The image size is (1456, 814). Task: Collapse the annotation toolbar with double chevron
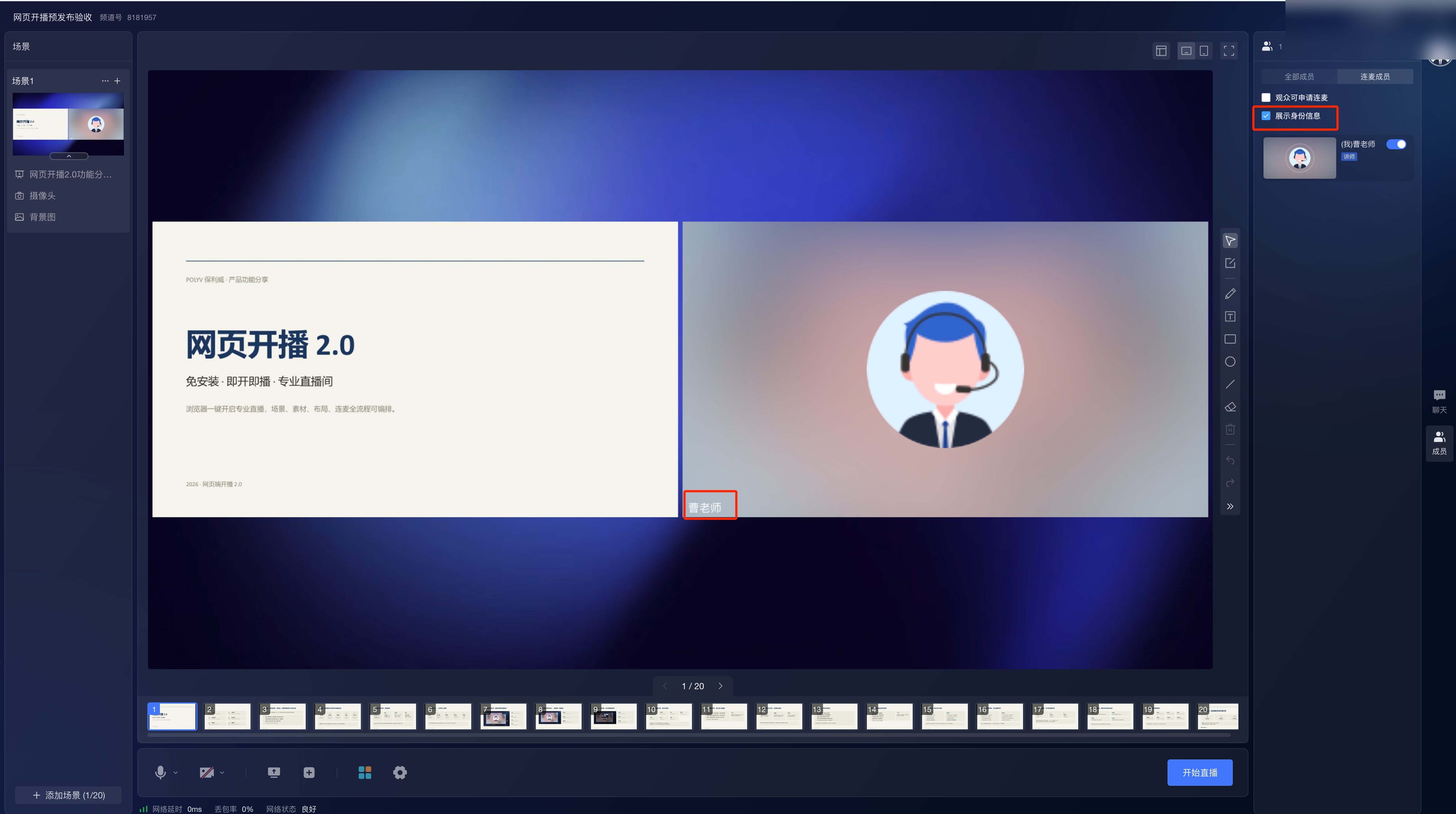(x=1230, y=506)
